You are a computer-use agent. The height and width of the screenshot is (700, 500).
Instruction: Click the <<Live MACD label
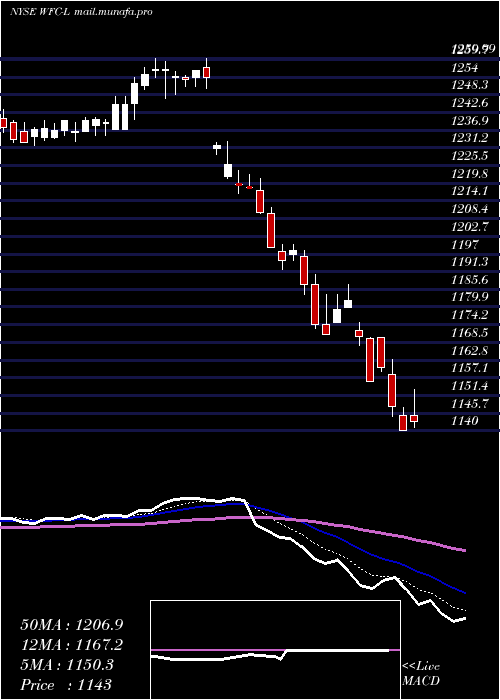point(421,674)
